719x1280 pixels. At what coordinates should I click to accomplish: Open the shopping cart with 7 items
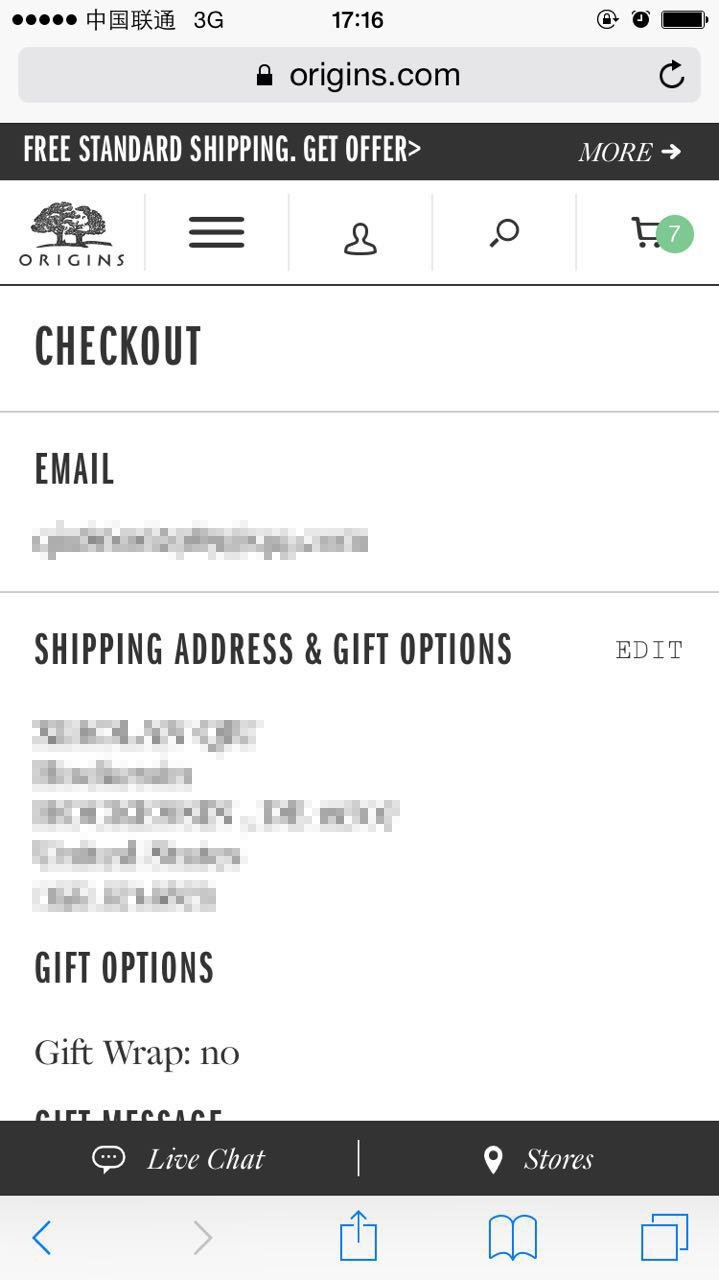pos(660,233)
